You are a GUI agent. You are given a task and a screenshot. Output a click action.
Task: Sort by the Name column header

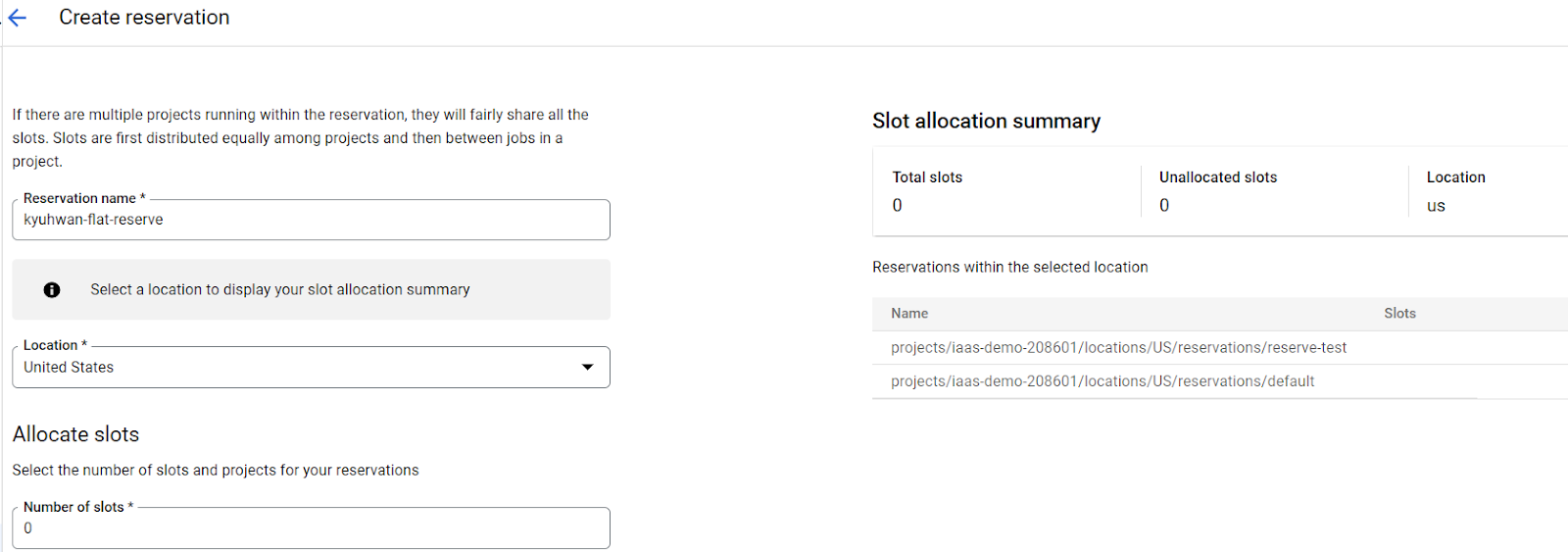[x=909, y=314]
